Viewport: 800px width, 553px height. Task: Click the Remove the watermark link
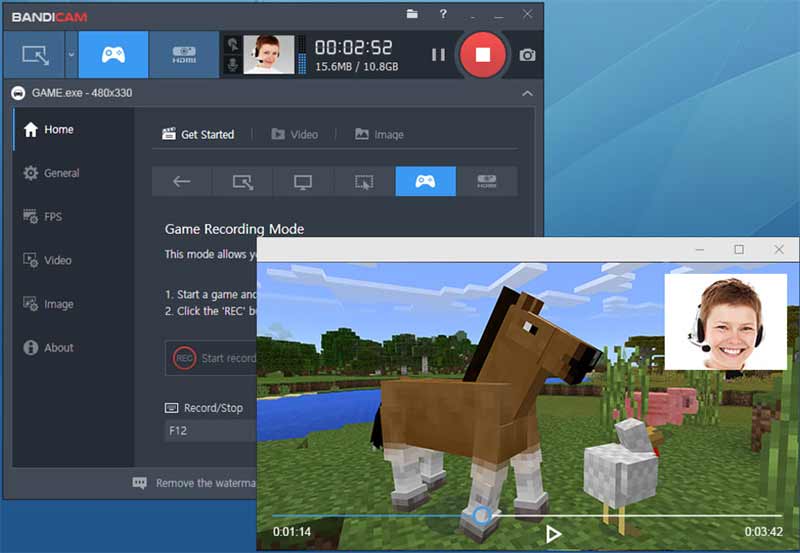coord(206,483)
